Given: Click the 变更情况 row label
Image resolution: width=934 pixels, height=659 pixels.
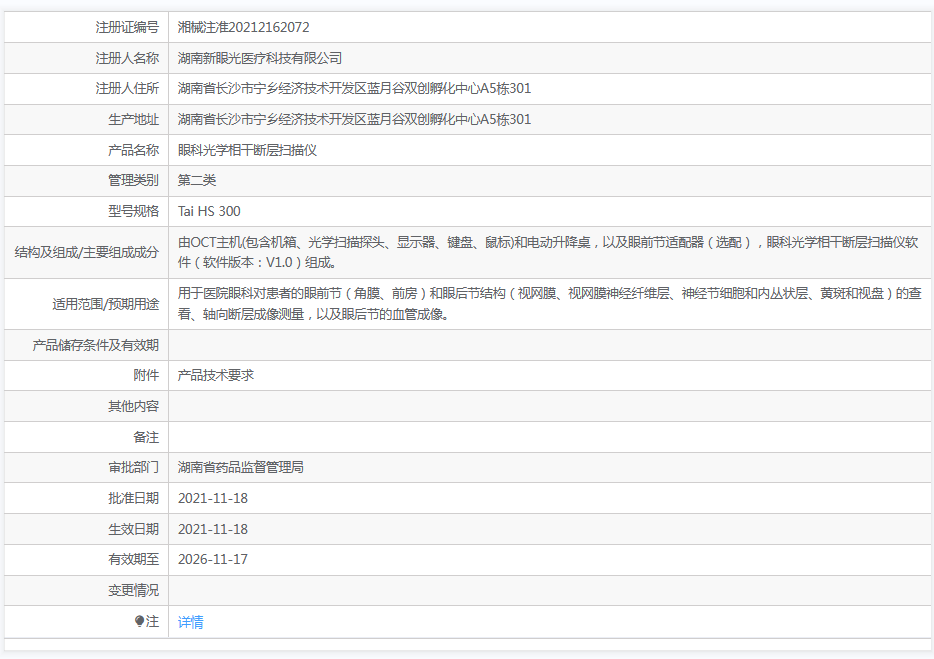Looking at the screenshot, I should [133, 590].
